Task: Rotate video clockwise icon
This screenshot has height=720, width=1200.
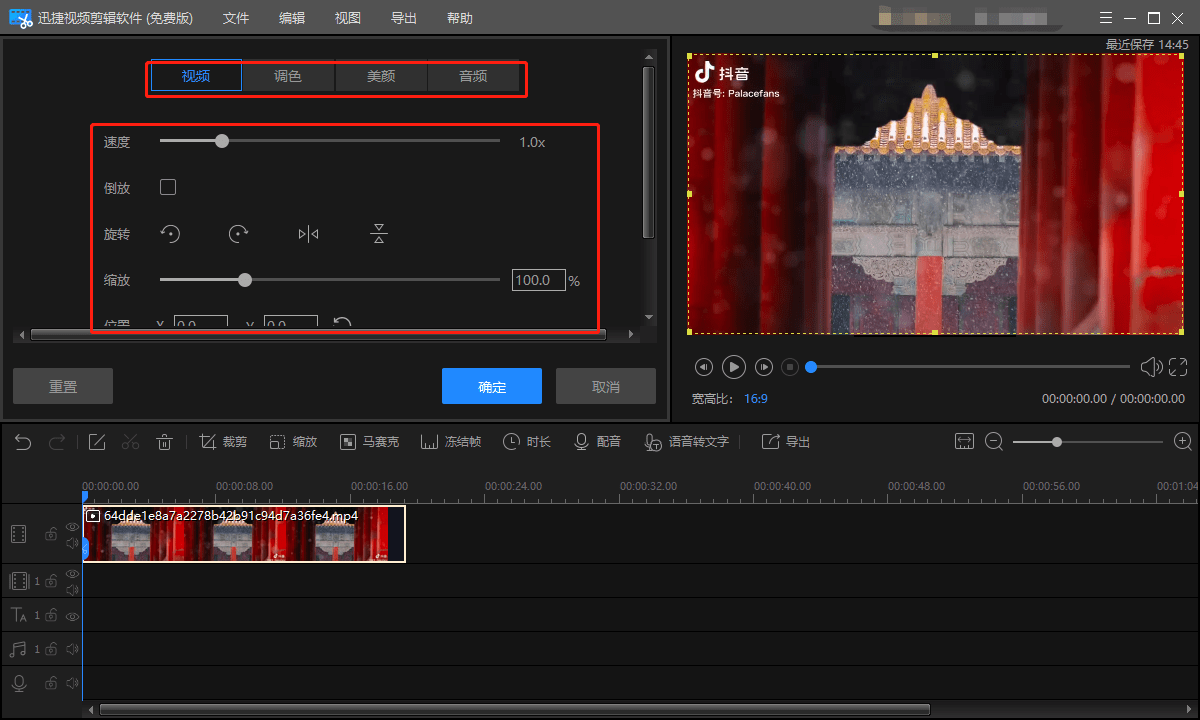Action: click(238, 234)
